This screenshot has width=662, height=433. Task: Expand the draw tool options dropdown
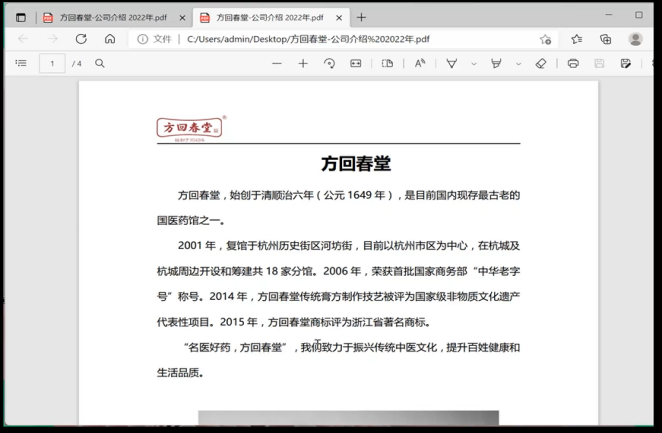pyautogui.click(x=474, y=63)
